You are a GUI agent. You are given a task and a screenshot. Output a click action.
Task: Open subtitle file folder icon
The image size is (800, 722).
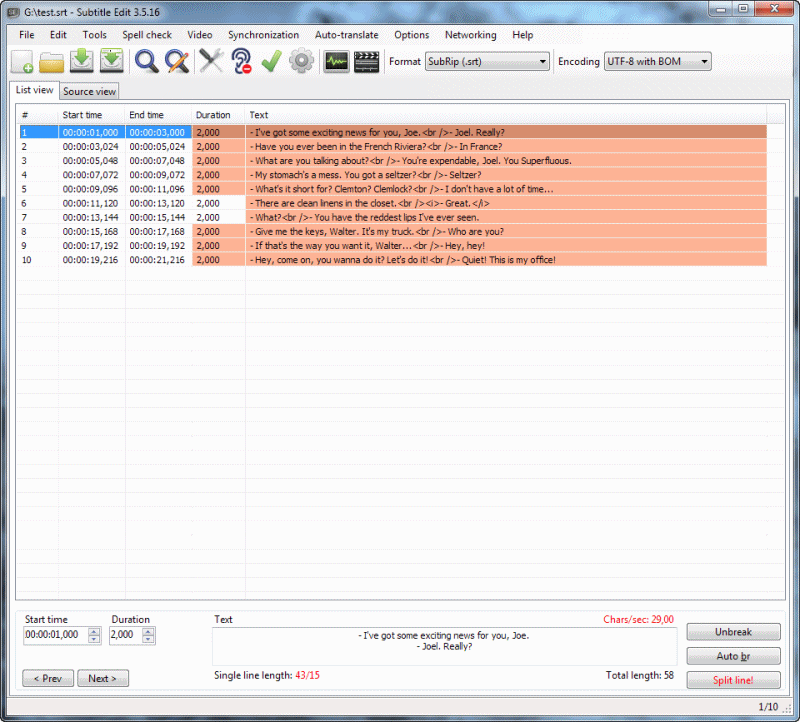(52, 62)
